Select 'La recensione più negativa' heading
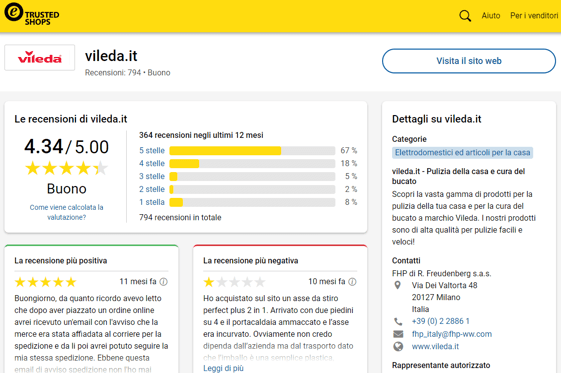 tap(250, 261)
